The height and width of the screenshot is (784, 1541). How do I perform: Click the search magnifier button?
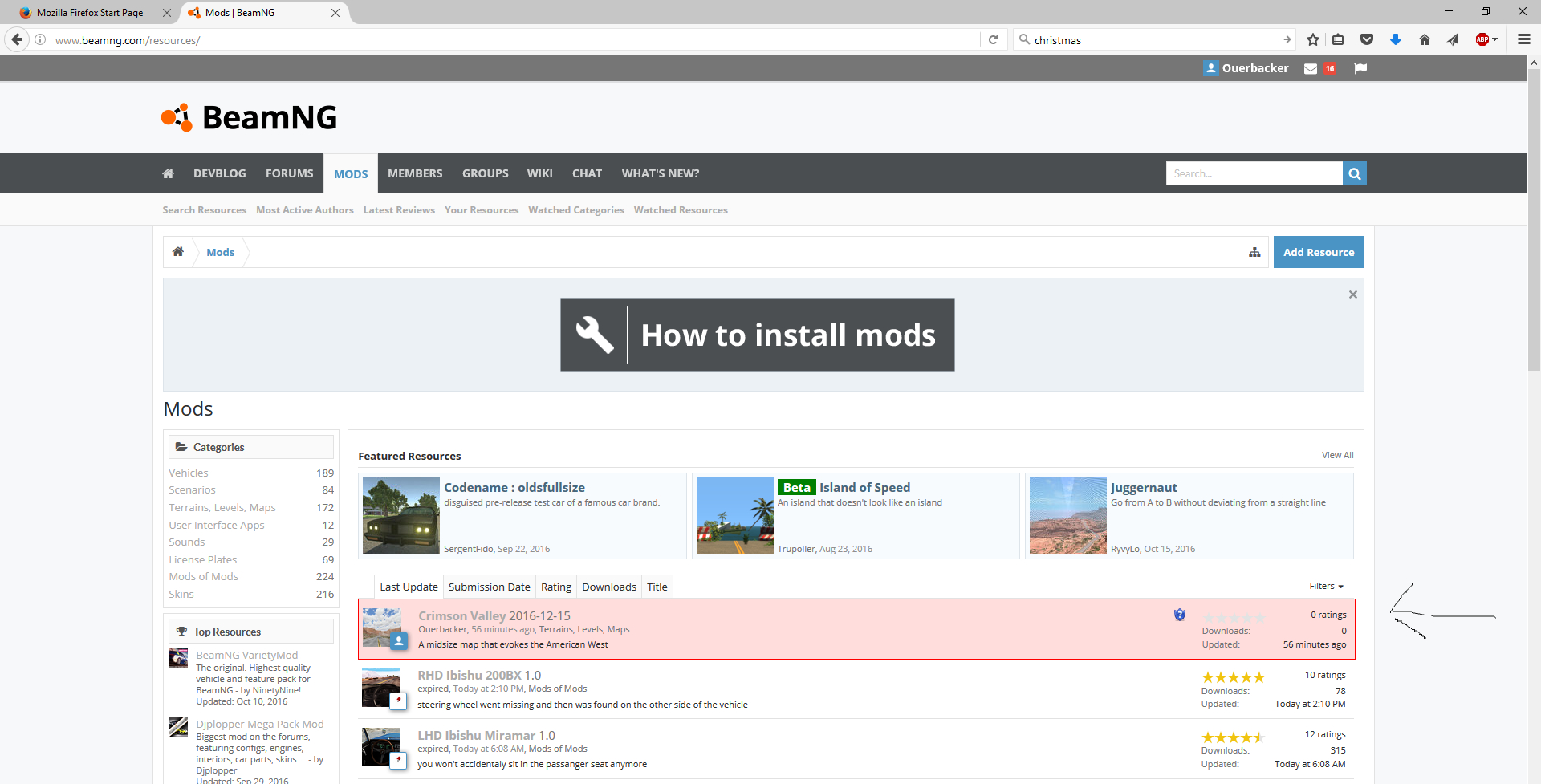coord(1355,173)
